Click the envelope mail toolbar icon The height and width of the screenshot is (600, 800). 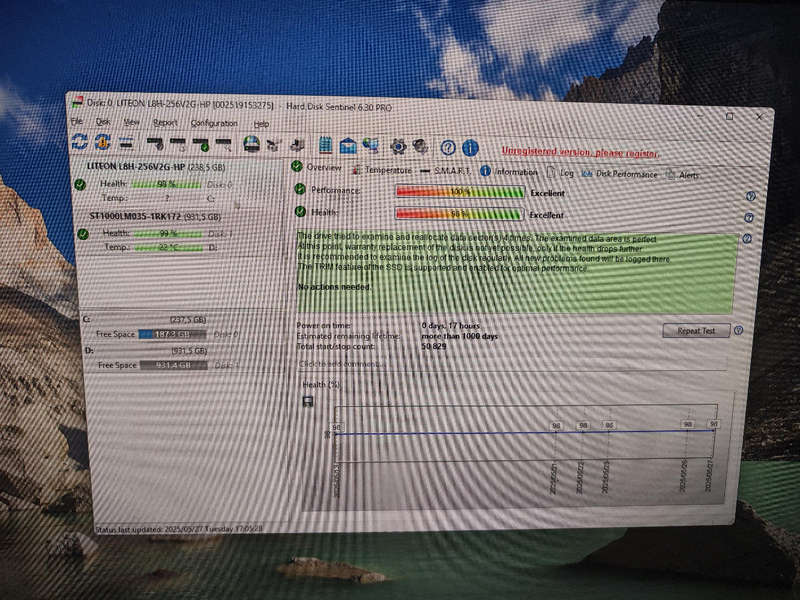click(x=348, y=146)
